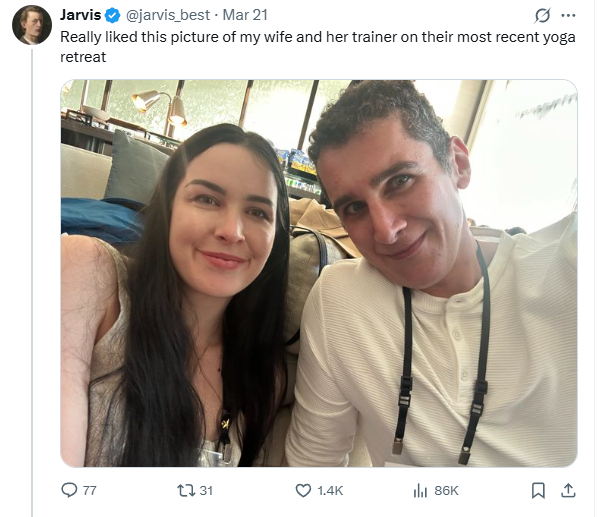Click the Jarvis display name
The image size is (598, 517).
pos(80,15)
